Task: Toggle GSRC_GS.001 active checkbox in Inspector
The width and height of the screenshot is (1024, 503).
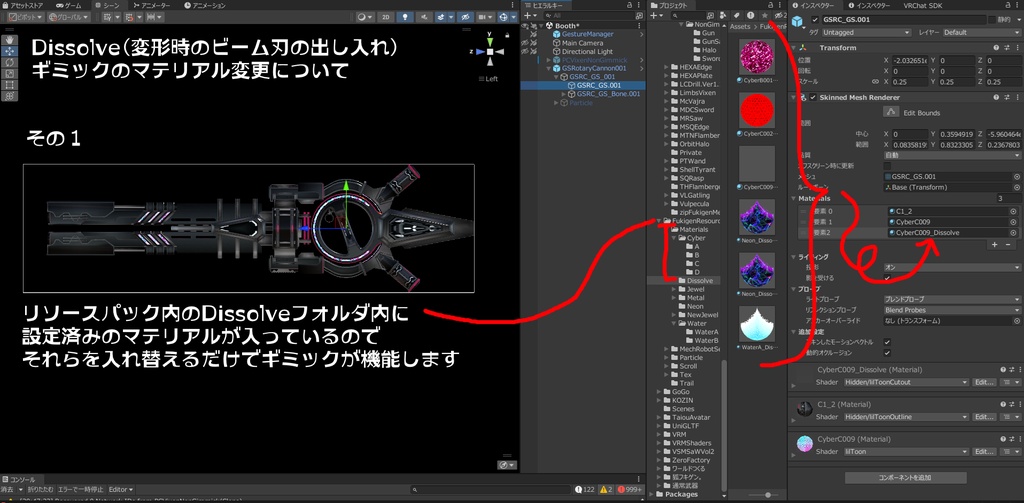Action: click(815, 20)
